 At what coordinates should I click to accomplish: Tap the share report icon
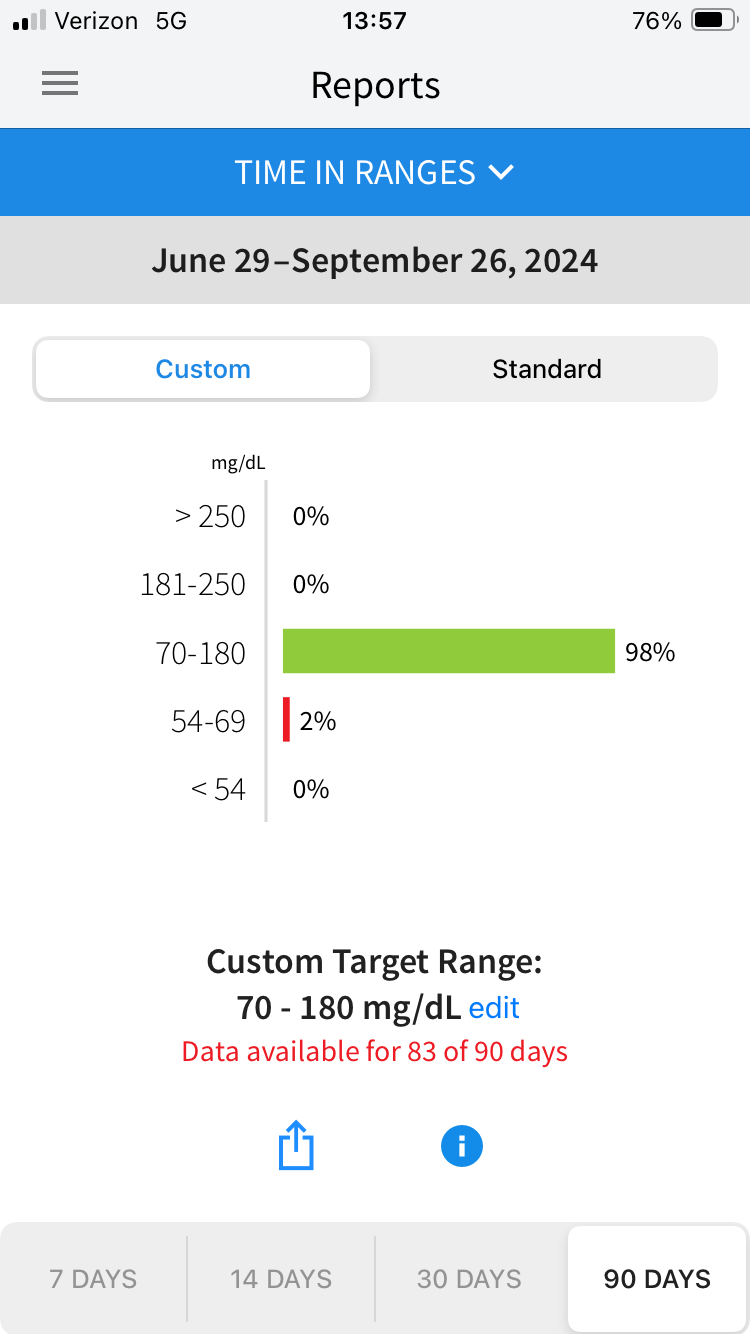[296, 1146]
